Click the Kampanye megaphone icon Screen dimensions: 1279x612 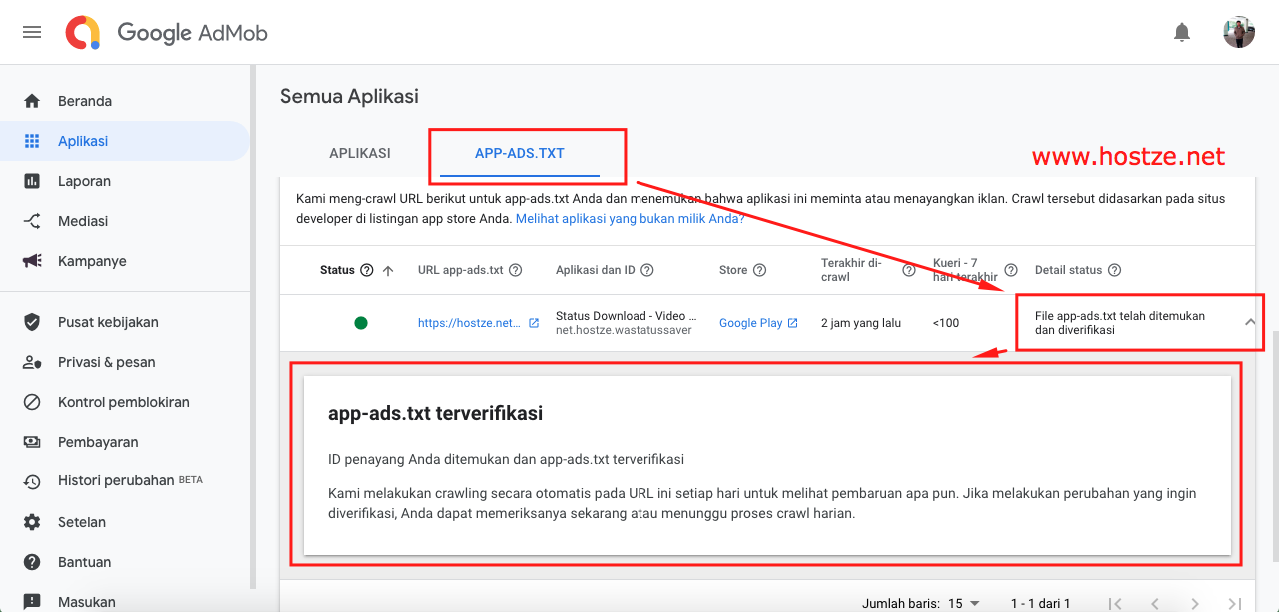click(x=32, y=261)
